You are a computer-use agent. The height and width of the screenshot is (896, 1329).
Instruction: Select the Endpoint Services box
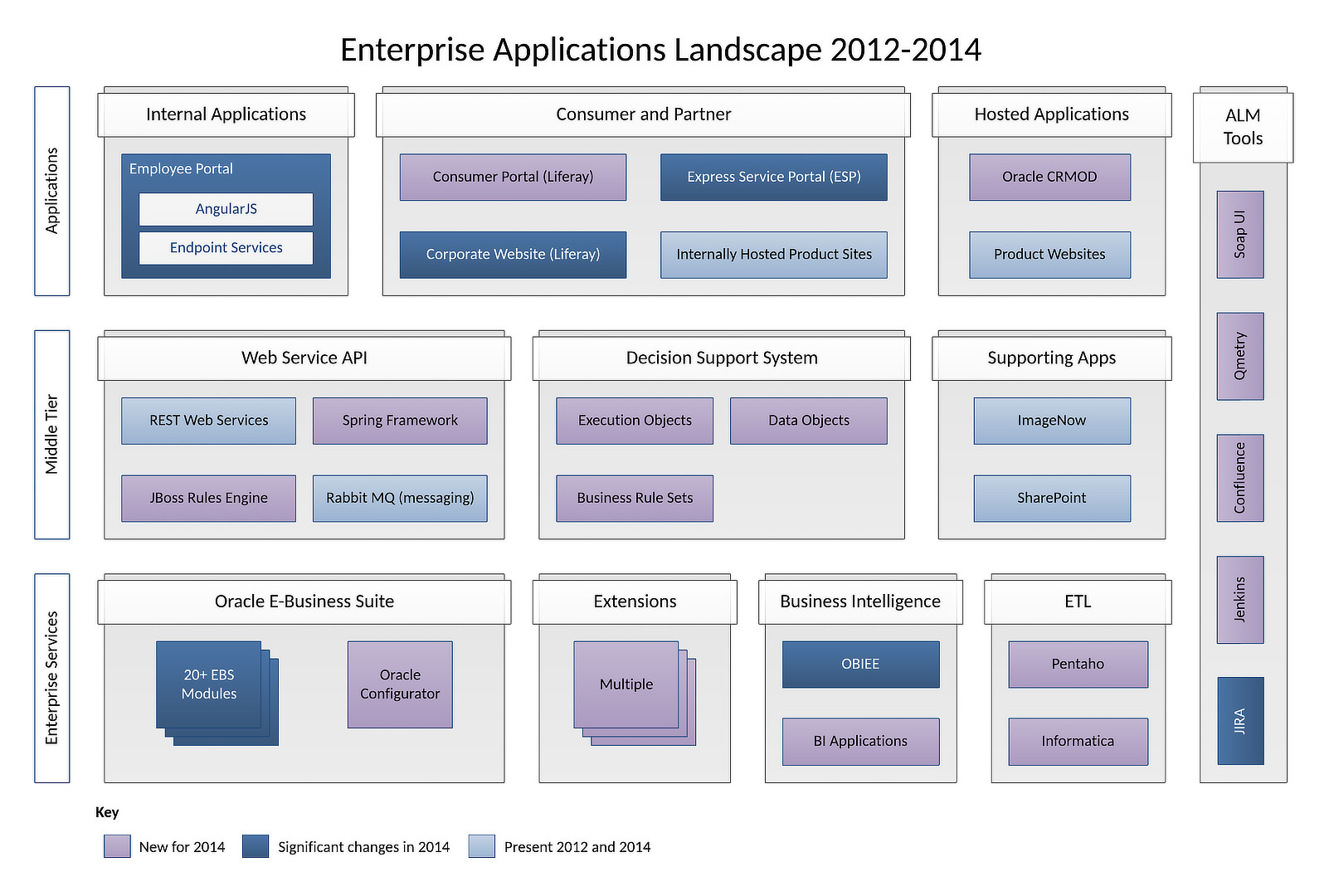[226, 248]
